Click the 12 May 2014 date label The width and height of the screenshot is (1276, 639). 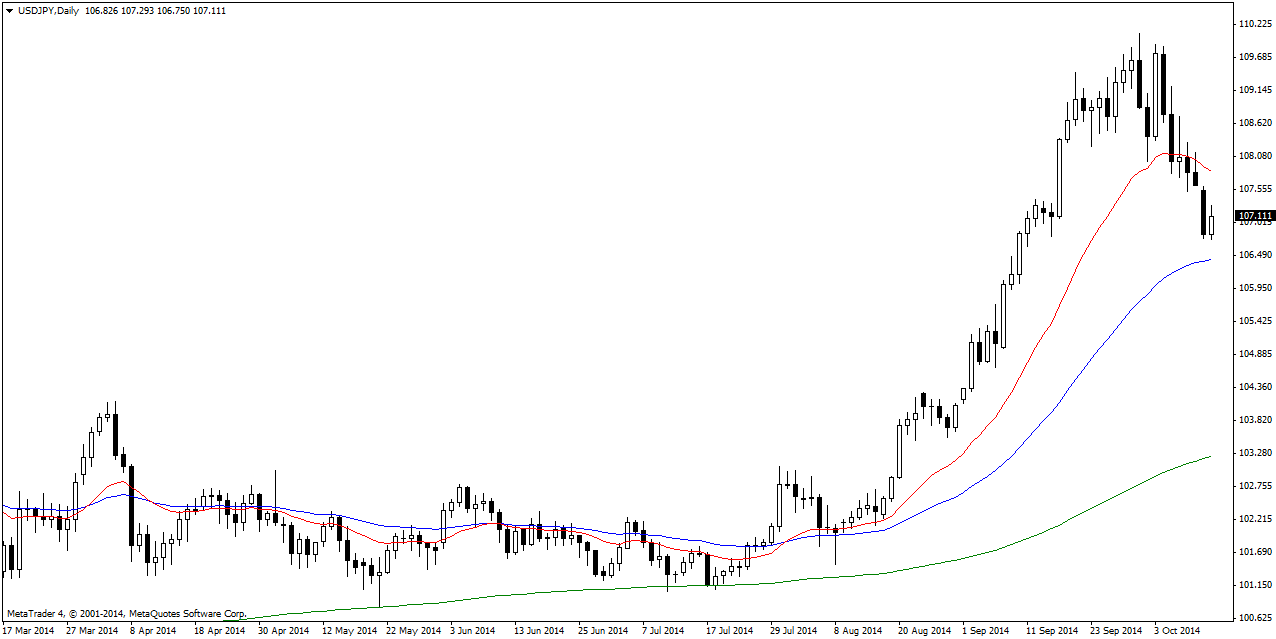coord(350,631)
